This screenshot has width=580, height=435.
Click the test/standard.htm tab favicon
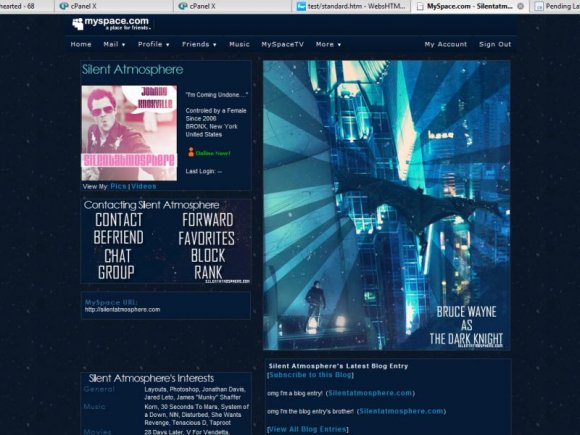pyautogui.click(x=301, y=6)
